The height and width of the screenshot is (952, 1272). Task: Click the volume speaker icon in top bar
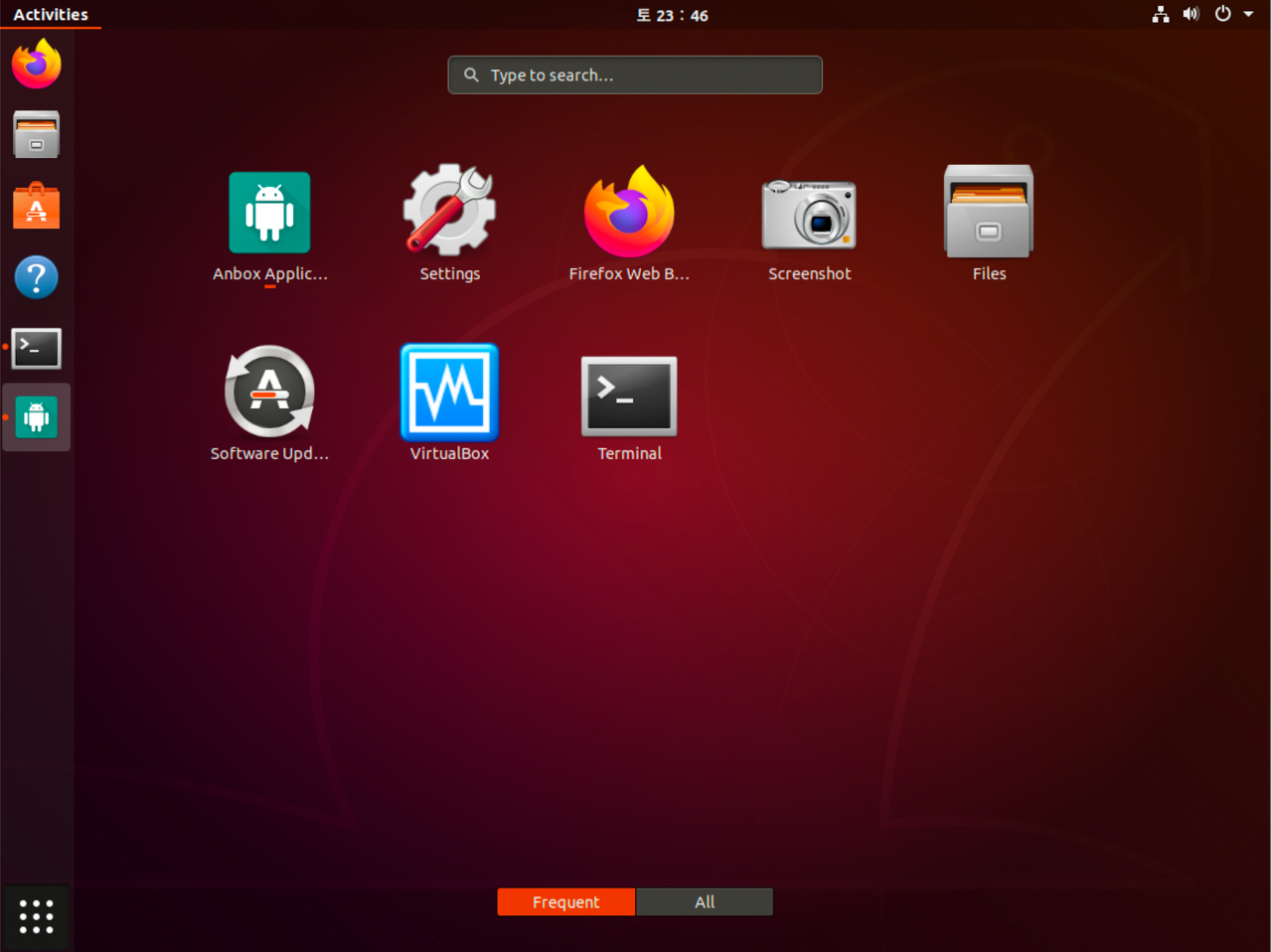point(1191,14)
